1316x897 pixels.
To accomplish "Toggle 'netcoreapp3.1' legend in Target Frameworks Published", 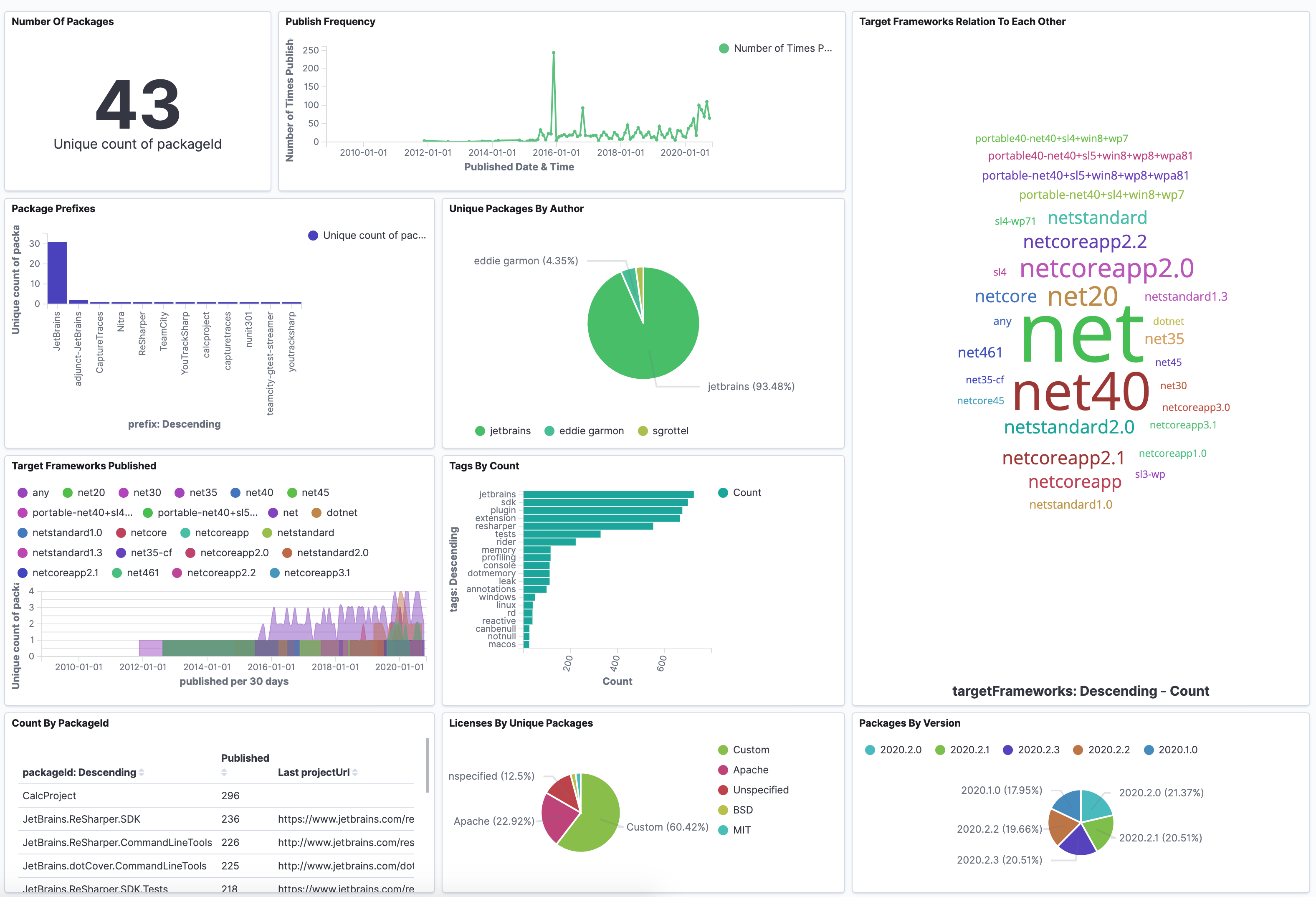I will 310,573.
